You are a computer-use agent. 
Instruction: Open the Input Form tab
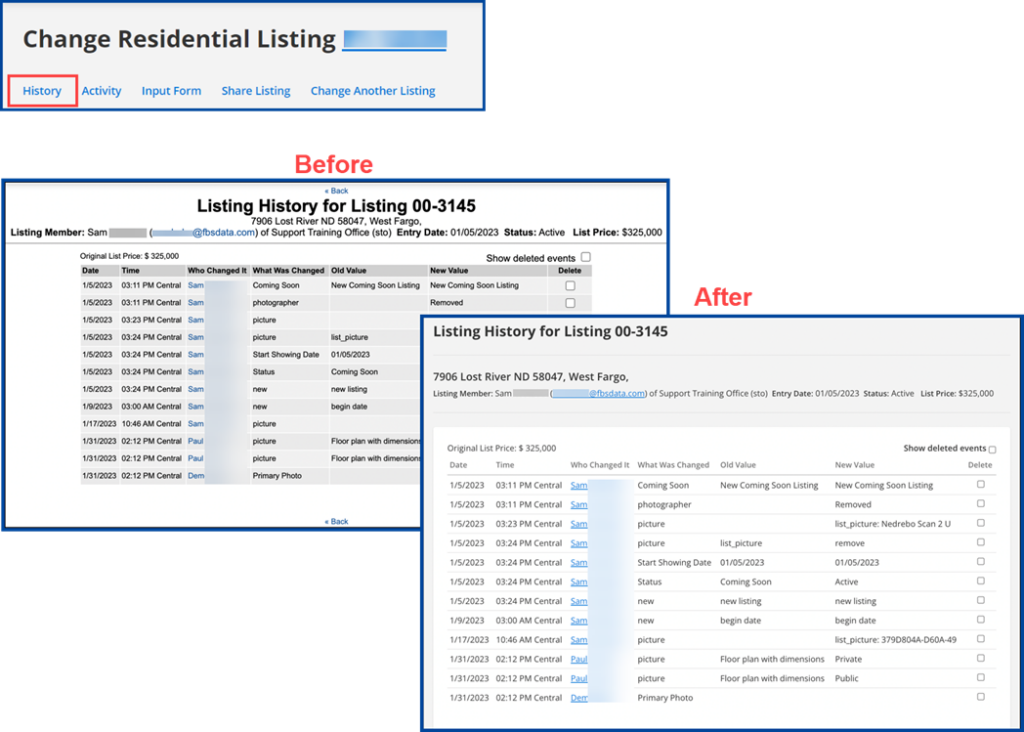[x=171, y=90]
